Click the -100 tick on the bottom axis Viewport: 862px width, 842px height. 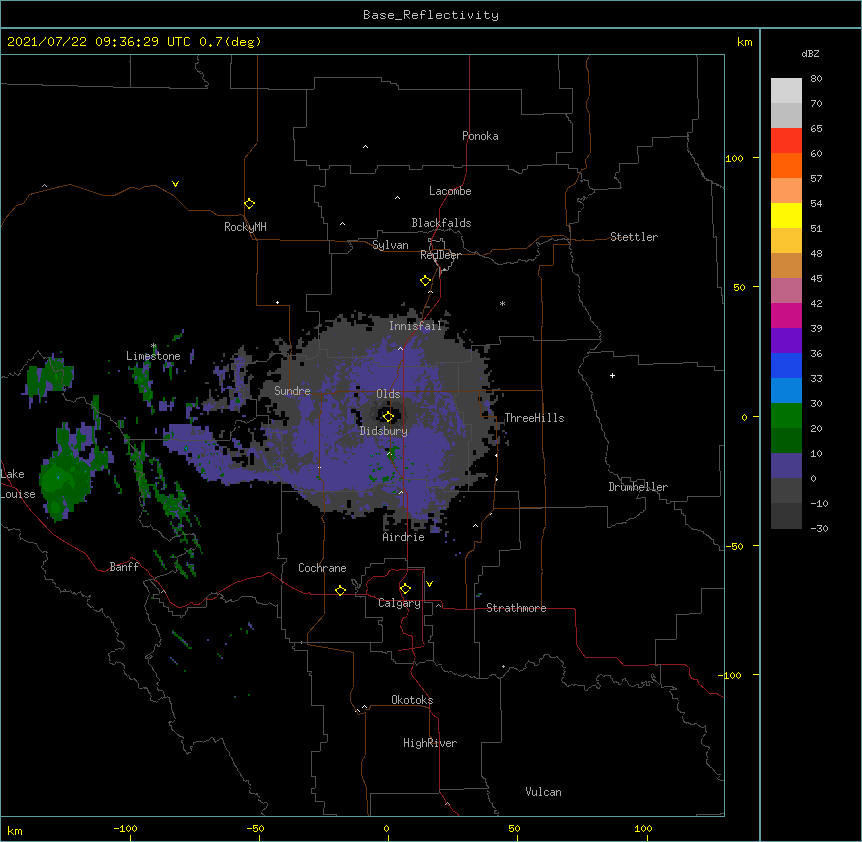point(125,828)
